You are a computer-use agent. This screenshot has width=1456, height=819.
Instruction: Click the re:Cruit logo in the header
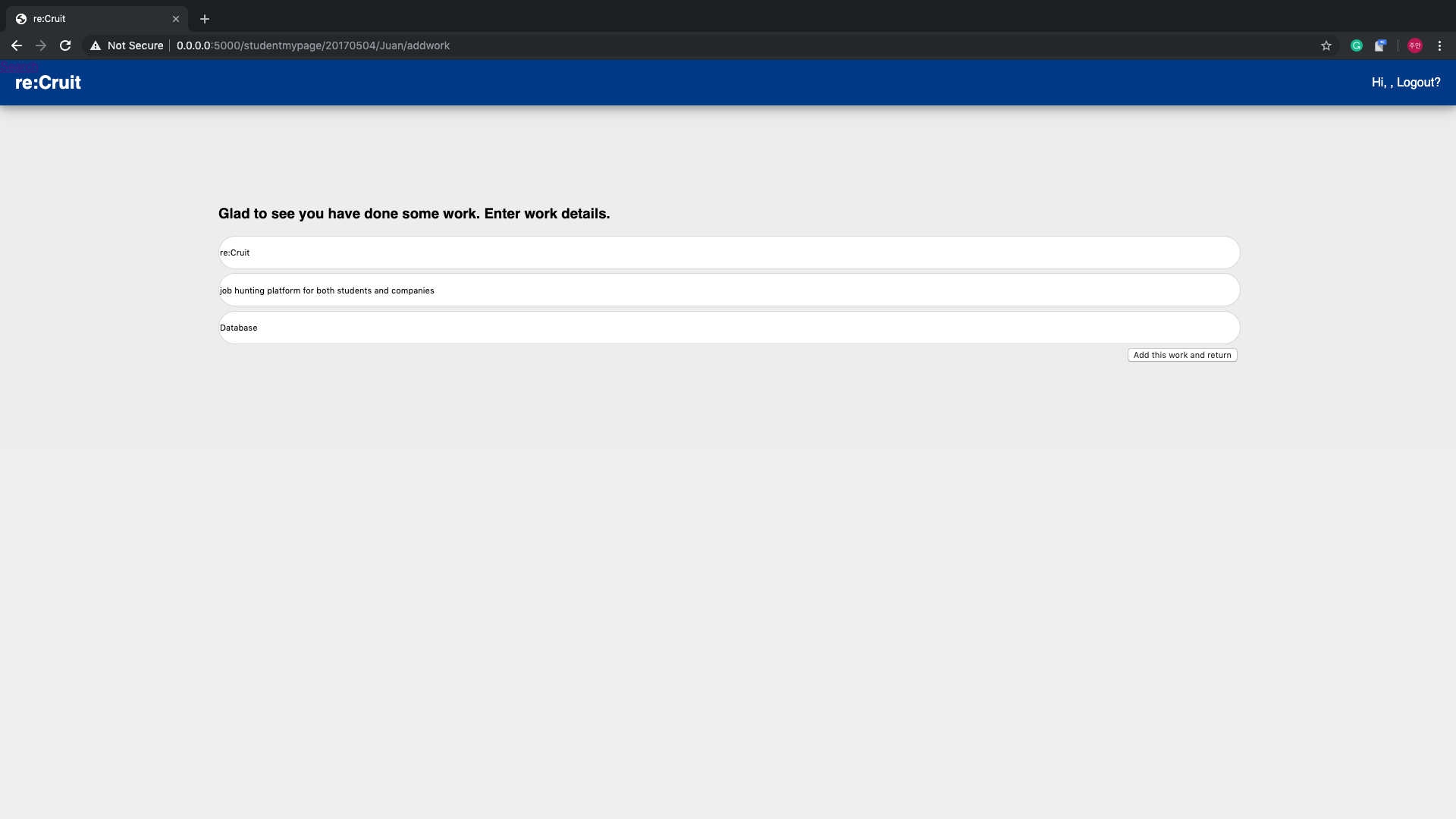click(48, 83)
